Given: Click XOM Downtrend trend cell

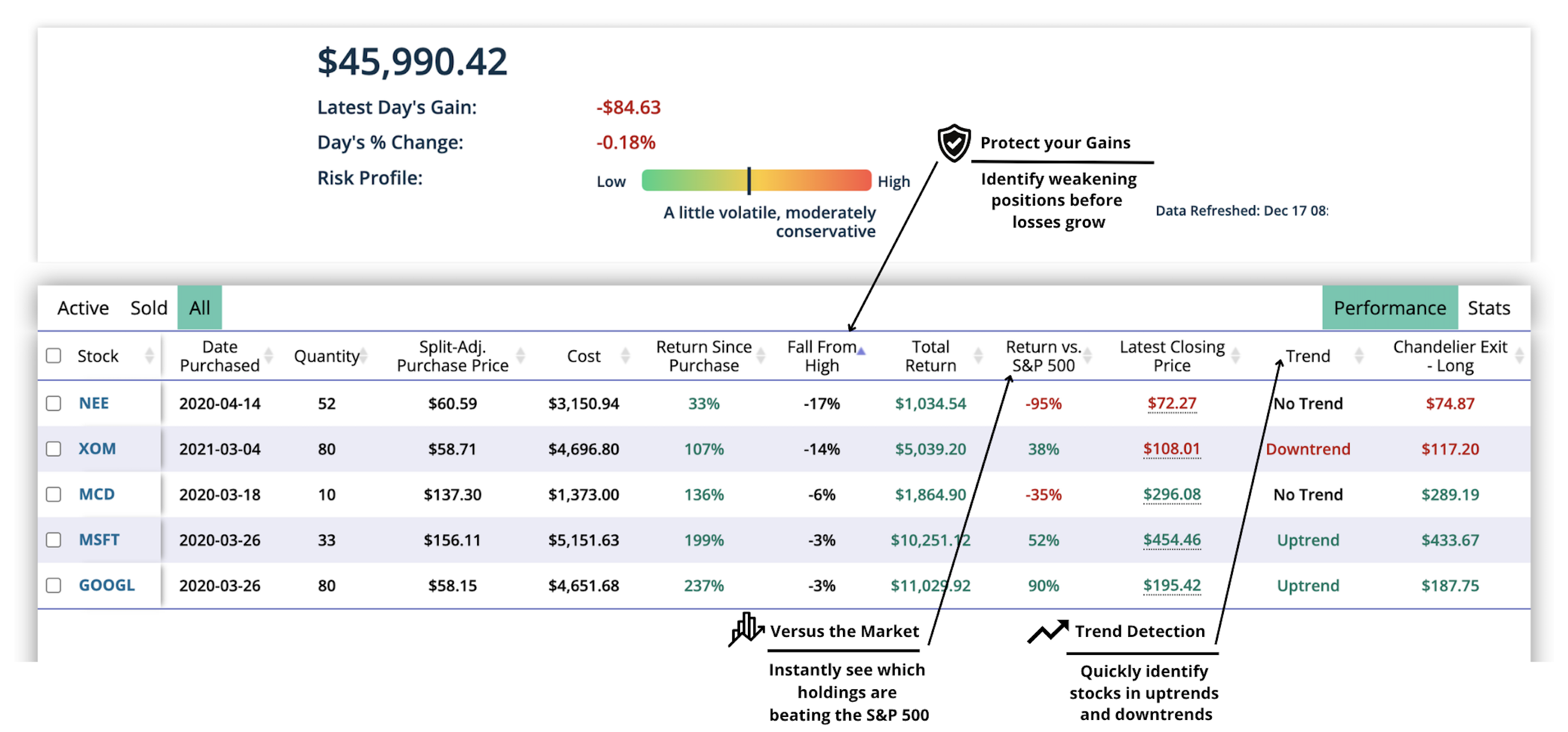Looking at the screenshot, I should 1308,450.
